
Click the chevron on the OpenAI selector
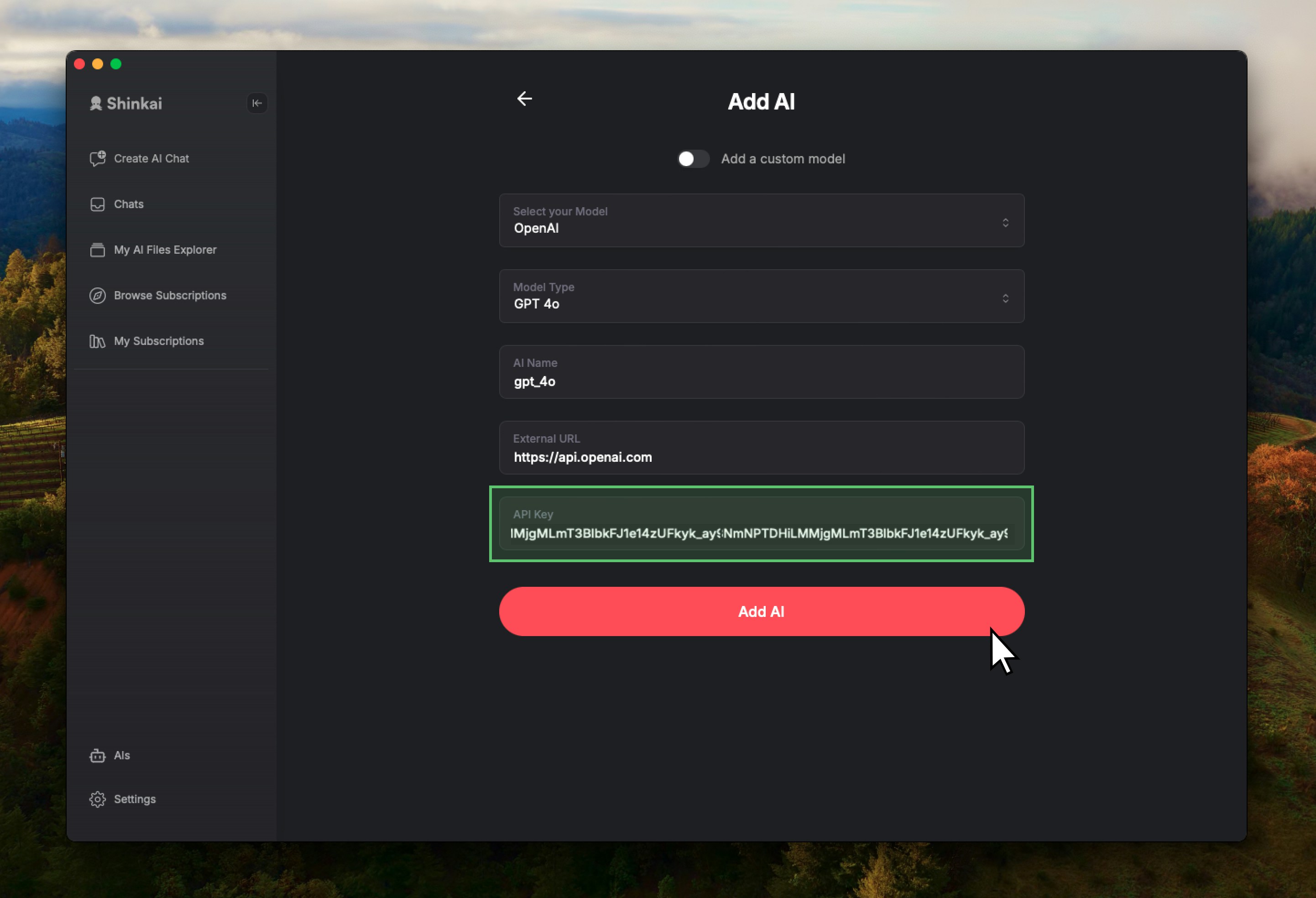click(1006, 222)
